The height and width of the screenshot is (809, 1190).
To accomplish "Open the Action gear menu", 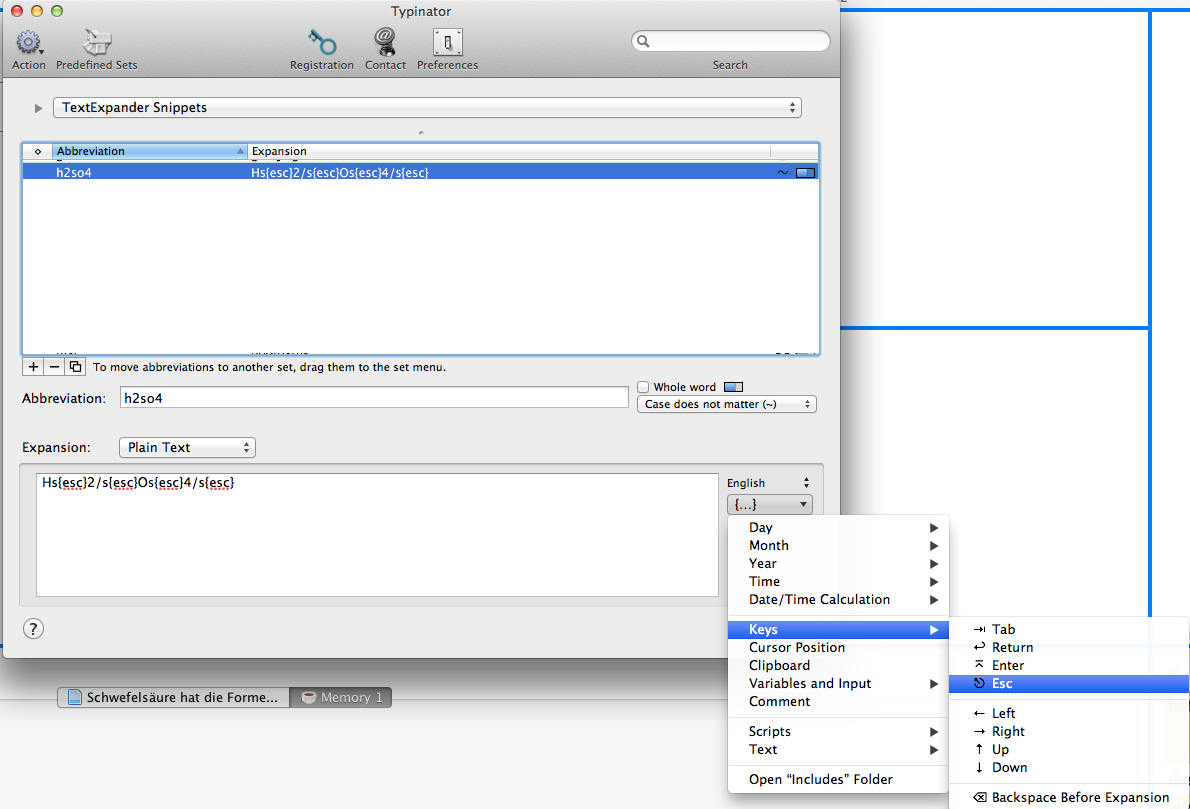I will (x=28, y=43).
